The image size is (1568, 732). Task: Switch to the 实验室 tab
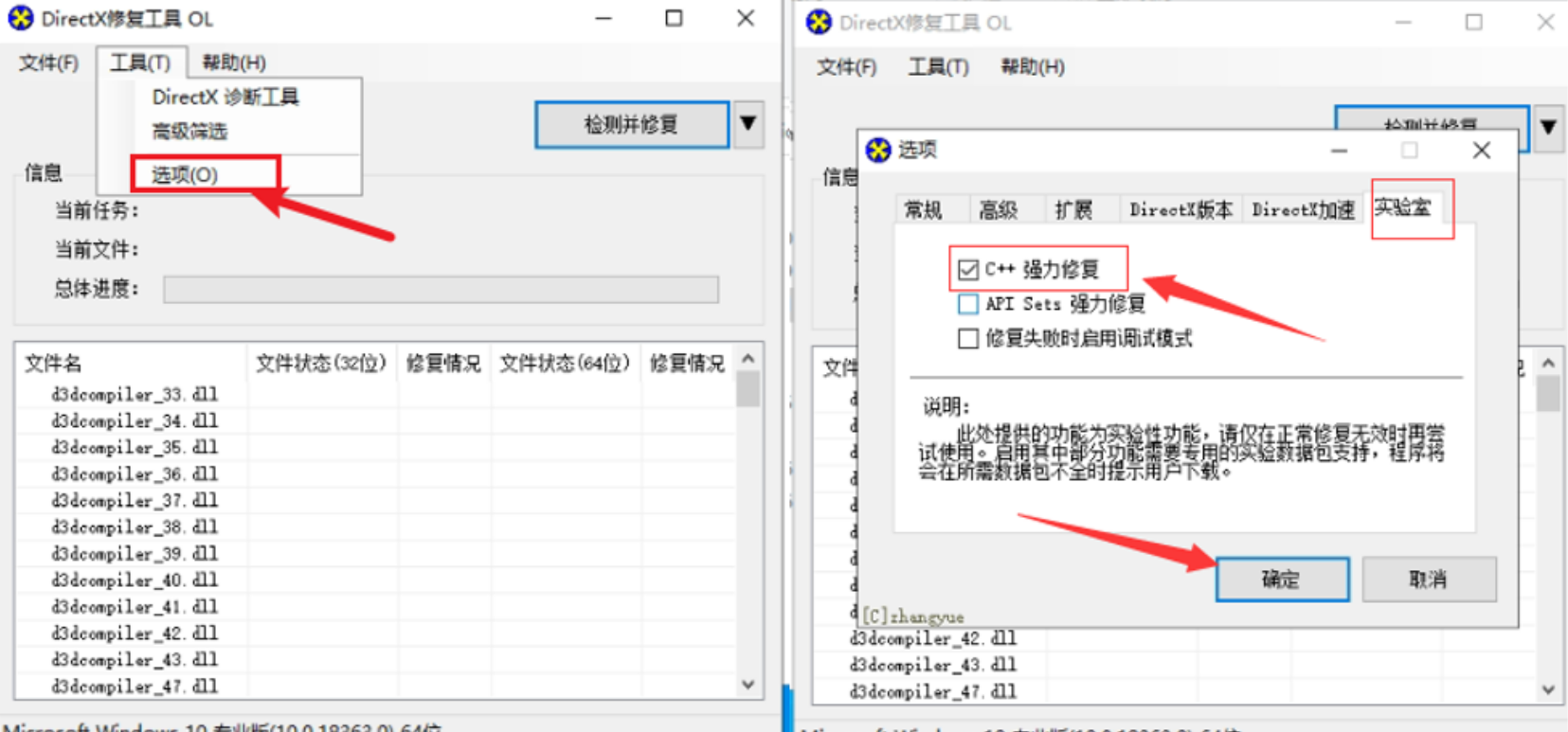1402,207
